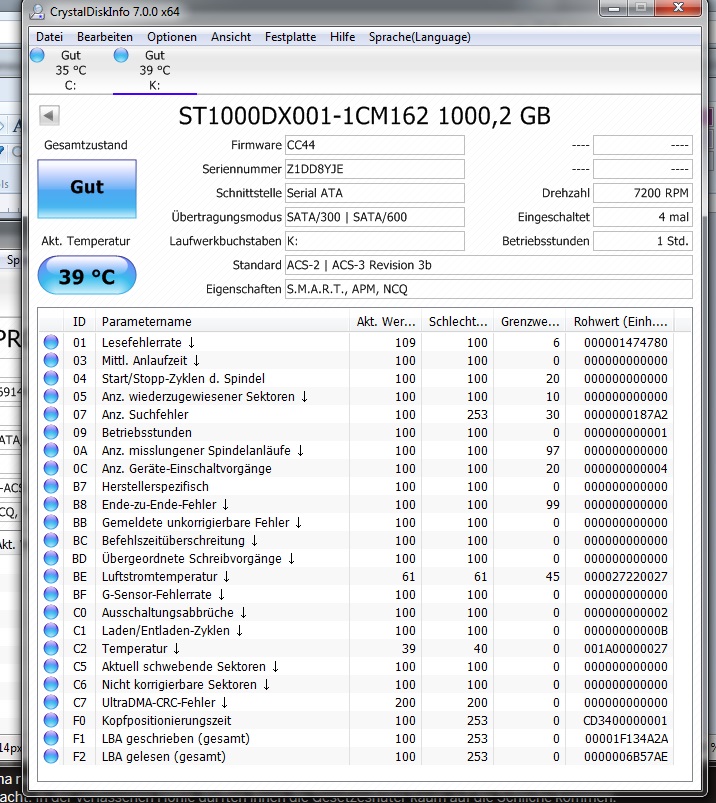
Task: Click status icon of C2 Temperatur row
Action: click(x=51, y=648)
